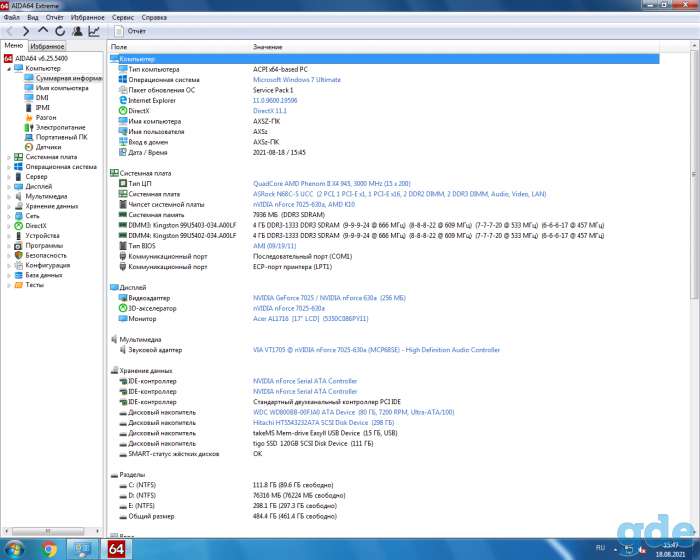Click the База данных tree icon
Screen dimensions: 700x560
pyautogui.click(x=18, y=275)
